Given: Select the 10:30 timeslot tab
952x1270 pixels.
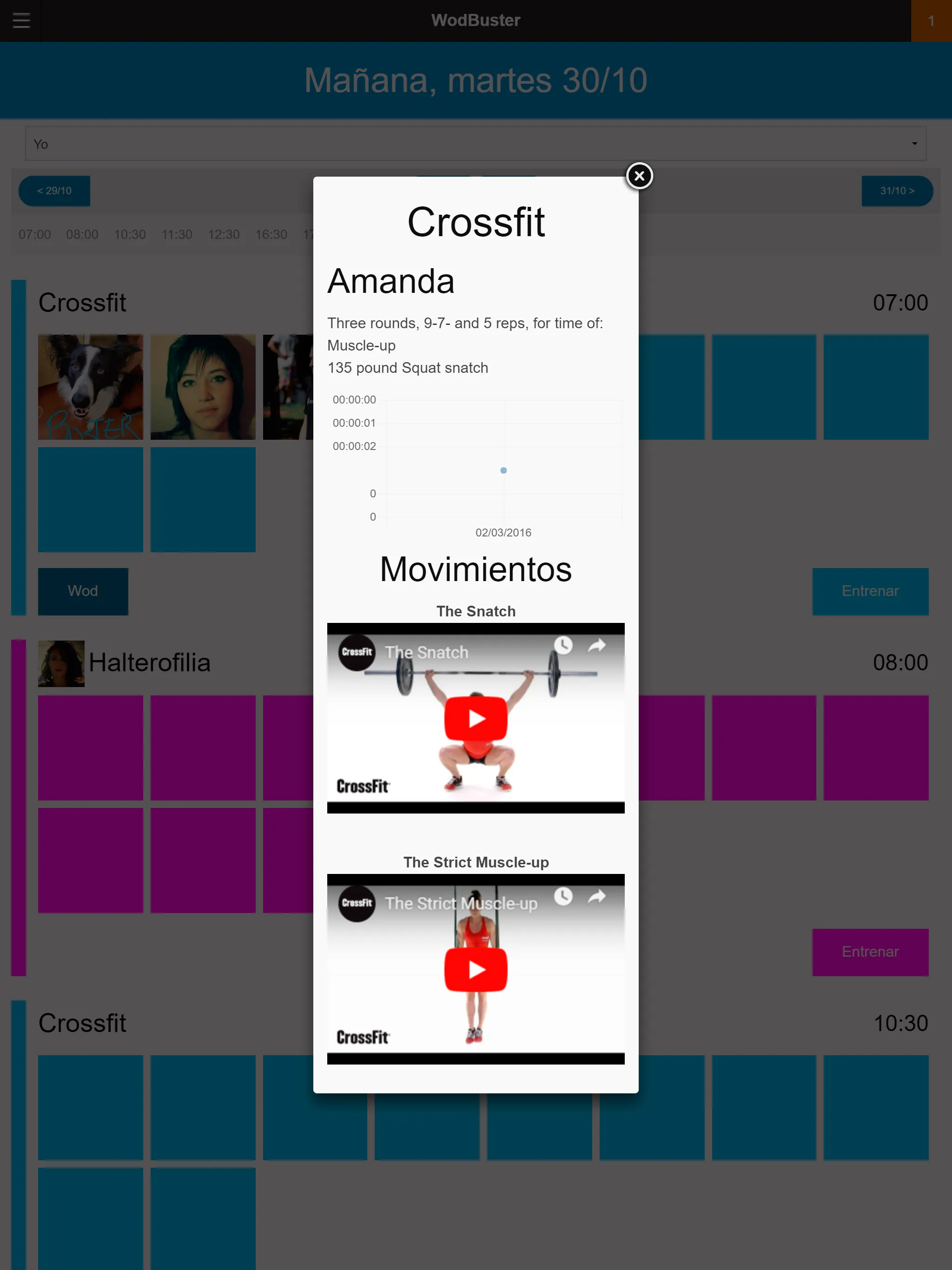Looking at the screenshot, I should pyautogui.click(x=130, y=233).
